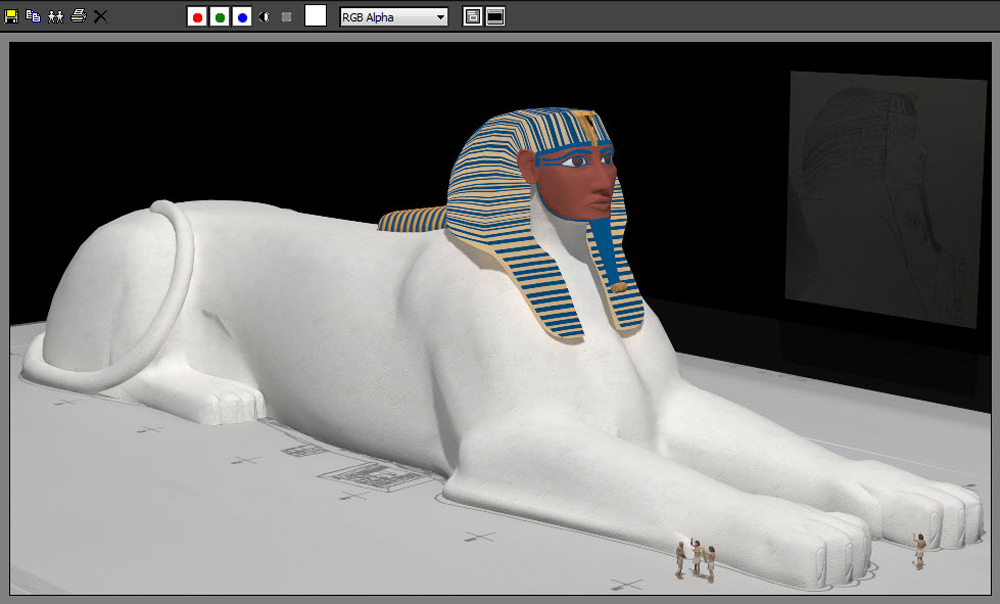Screen dimensions: 1000x604
Task: Clone the rendered frame window
Action: coord(55,16)
